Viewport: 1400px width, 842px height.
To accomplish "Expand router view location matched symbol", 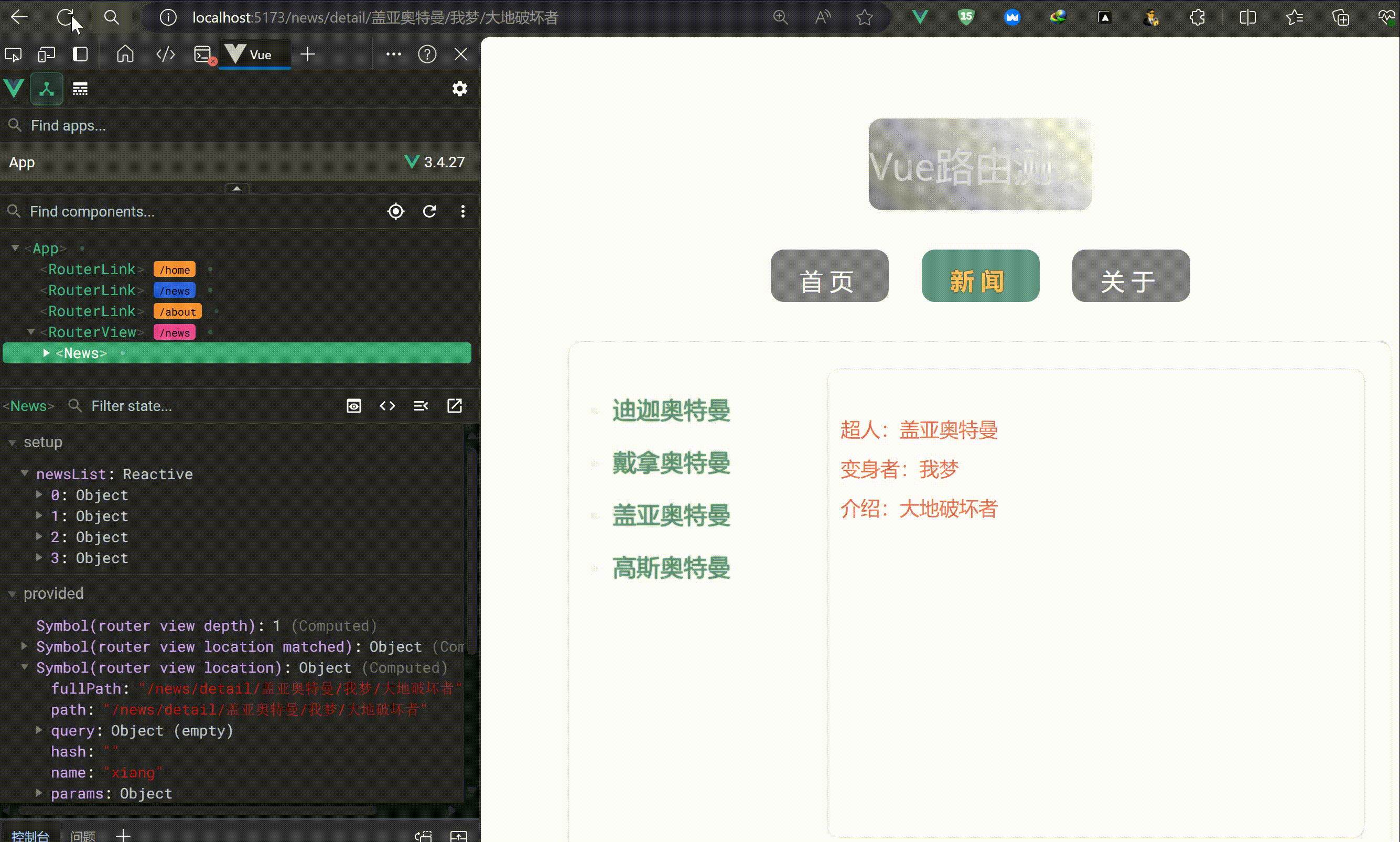I will pyautogui.click(x=25, y=646).
